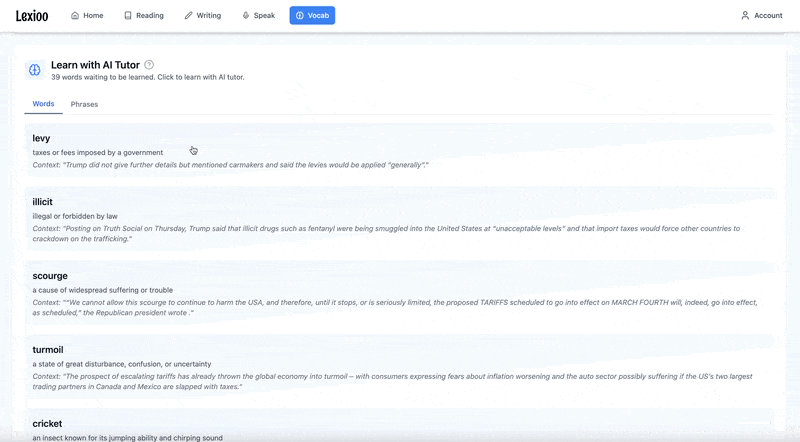Switch to the Words tab
The image size is (800, 442).
point(43,104)
